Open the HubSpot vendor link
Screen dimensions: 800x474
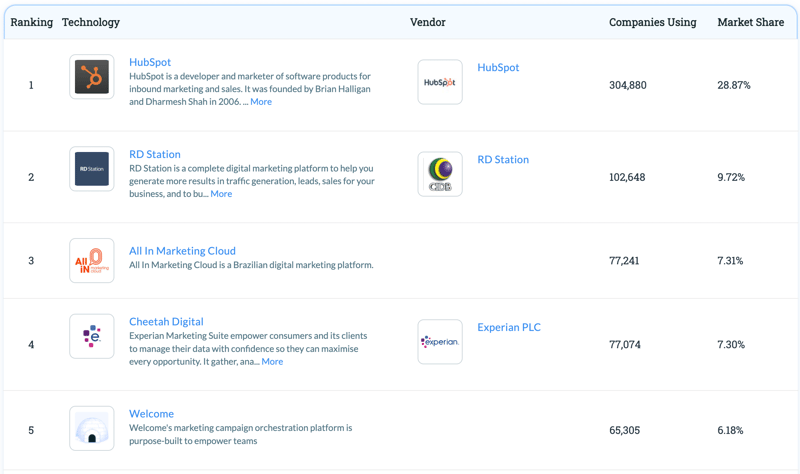pyautogui.click(x=498, y=67)
